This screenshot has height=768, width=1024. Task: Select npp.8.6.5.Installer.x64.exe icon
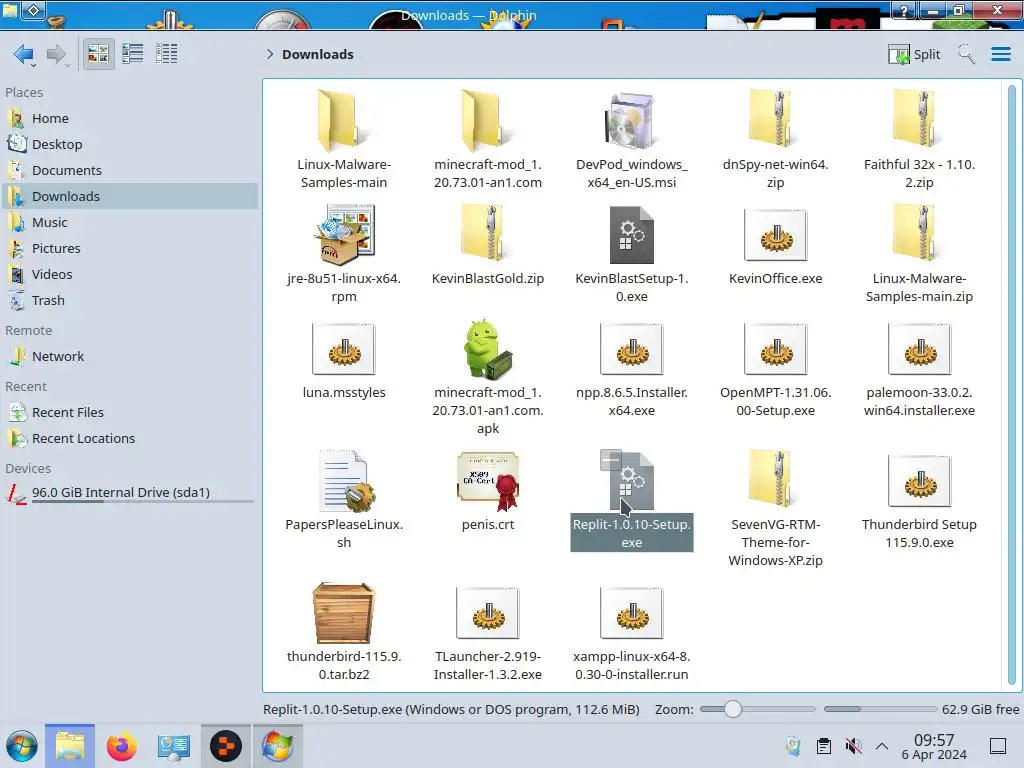(x=632, y=349)
